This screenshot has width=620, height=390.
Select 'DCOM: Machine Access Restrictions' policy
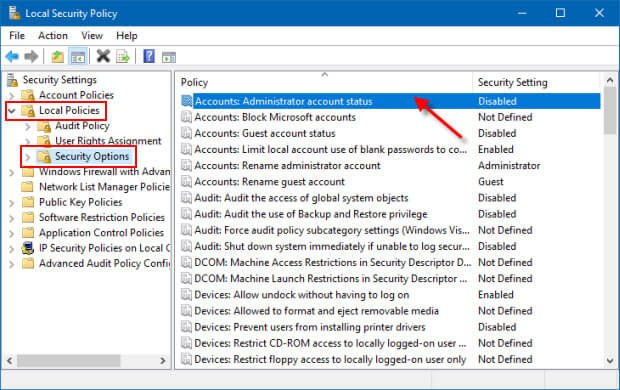coord(333,263)
